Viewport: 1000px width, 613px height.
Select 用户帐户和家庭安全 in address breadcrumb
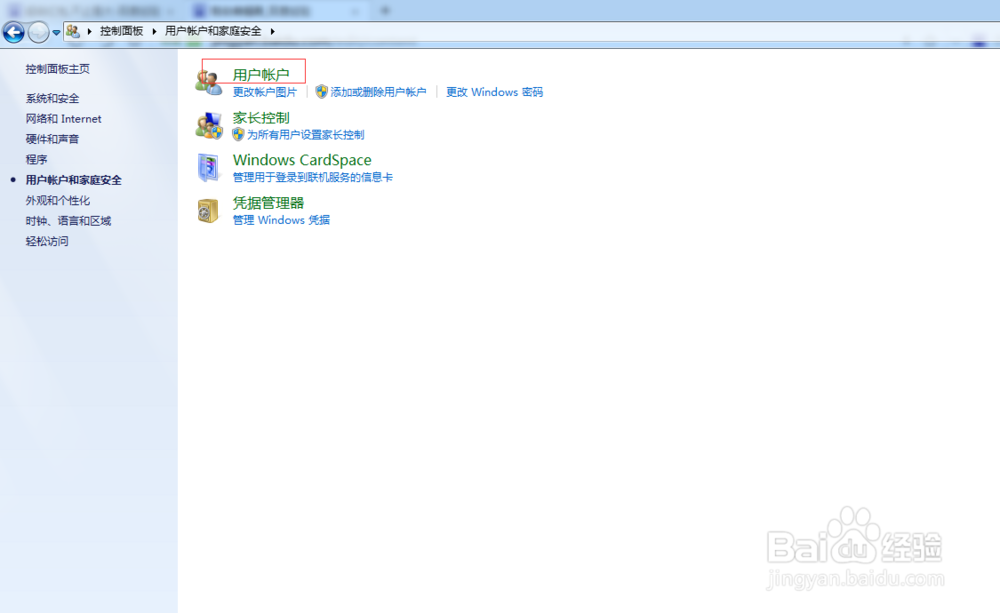(213, 31)
